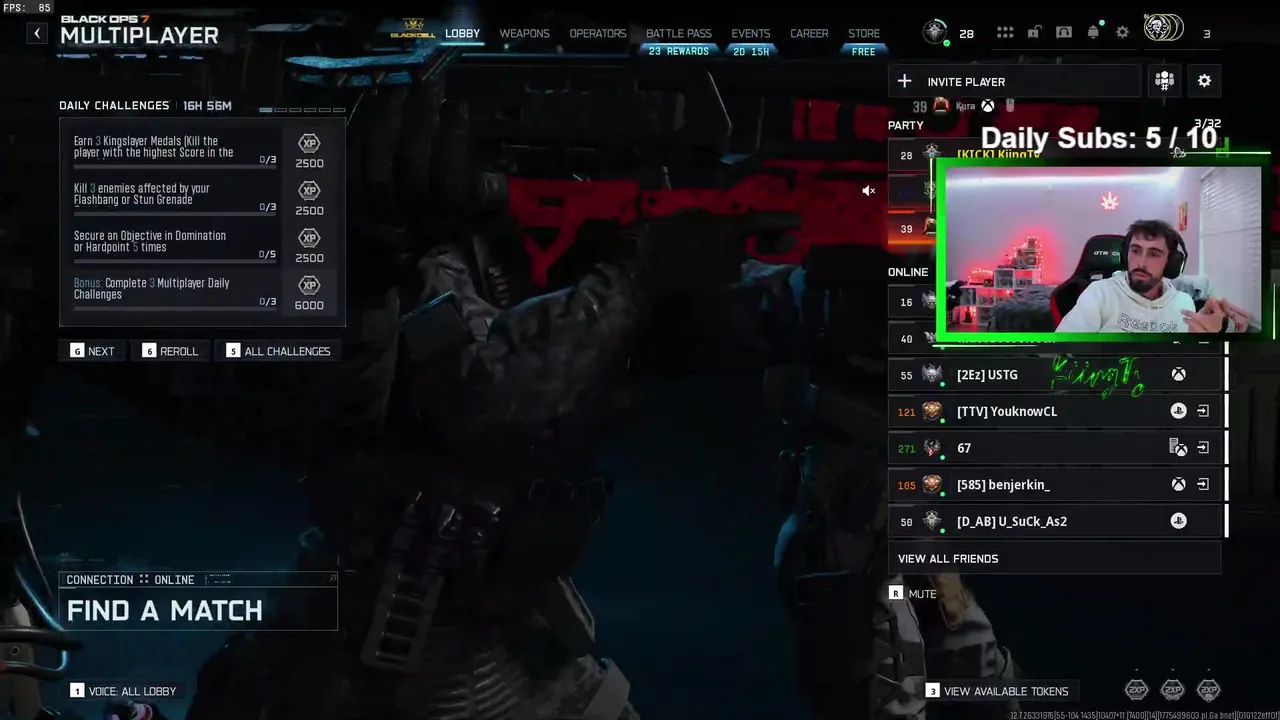The height and width of the screenshot is (720, 1280).
Task: Click XP icon on Kingslayer Medals challenge
Action: pos(310,143)
